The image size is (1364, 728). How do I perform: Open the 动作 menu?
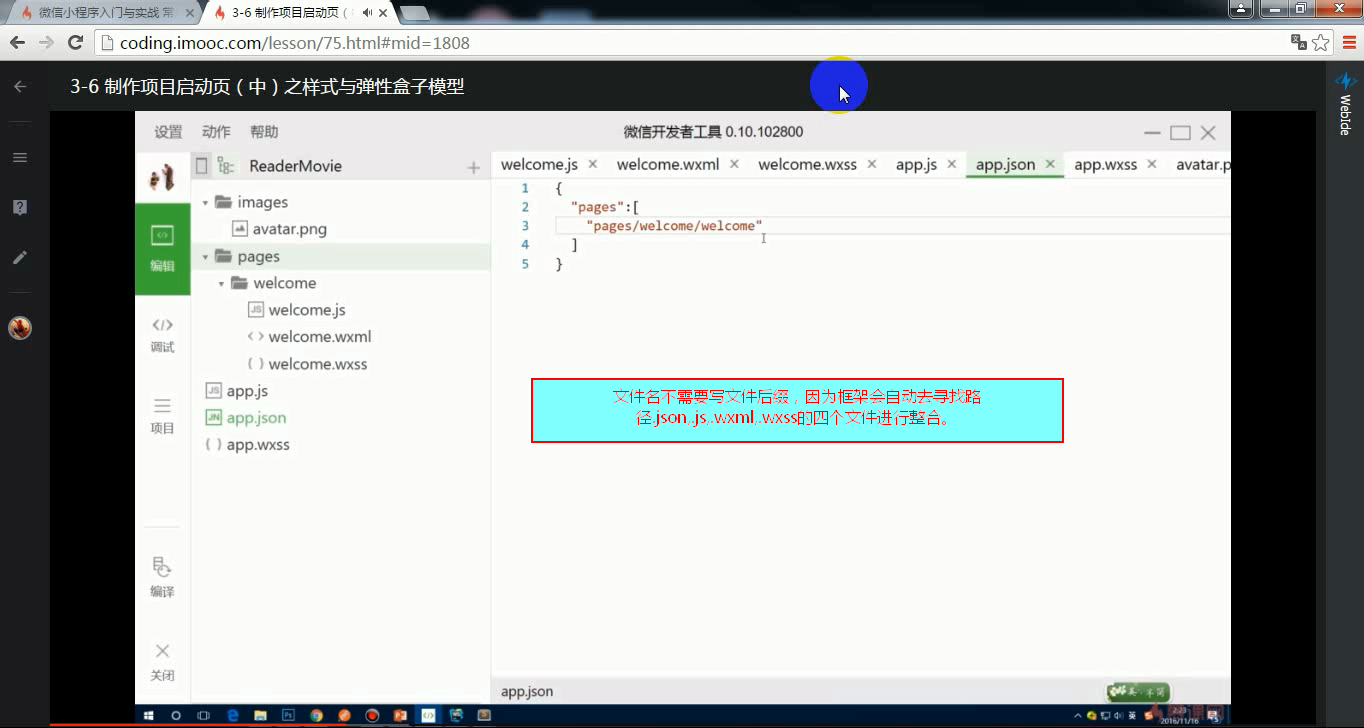point(216,132)
